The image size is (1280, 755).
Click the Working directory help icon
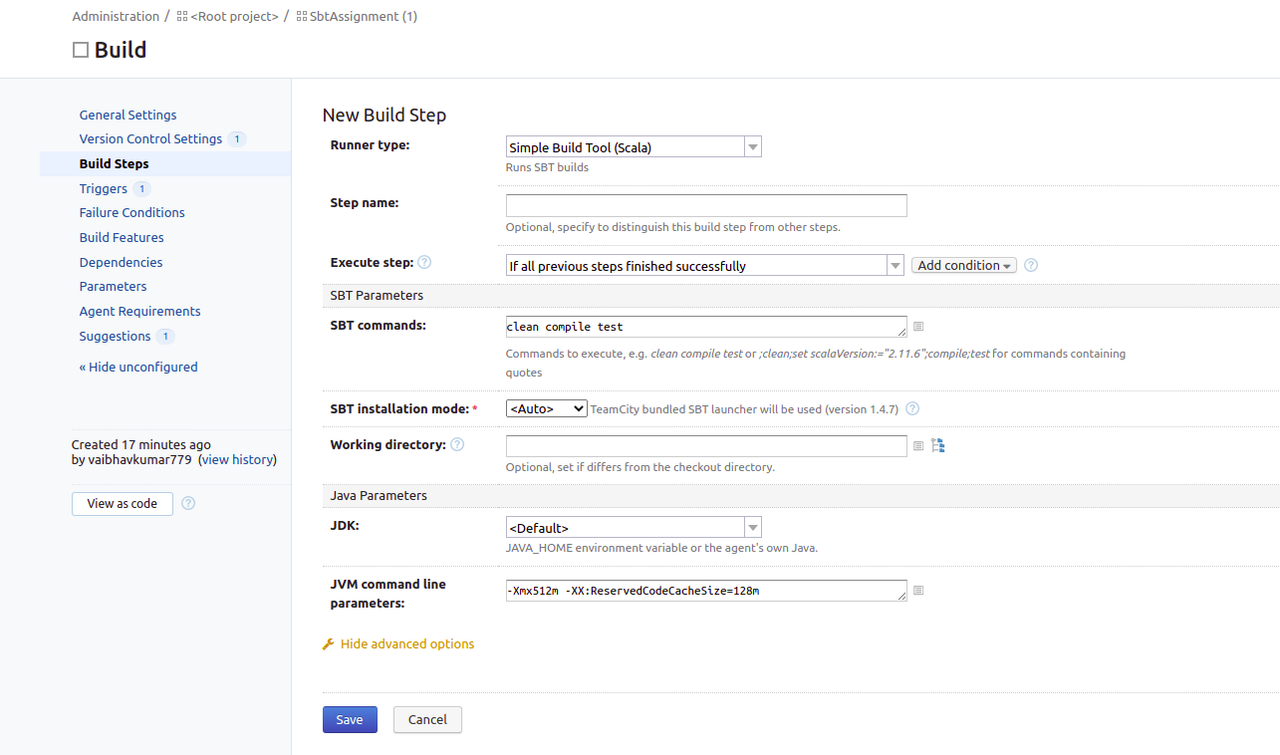[x=457, y=444]
